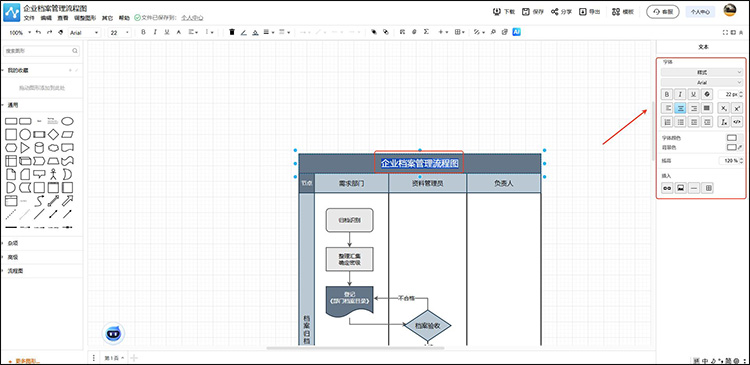The width and height of the screenshot is (750, 365).
Task: Click the Share (分享) icon
Action: [x=554, y=11]
